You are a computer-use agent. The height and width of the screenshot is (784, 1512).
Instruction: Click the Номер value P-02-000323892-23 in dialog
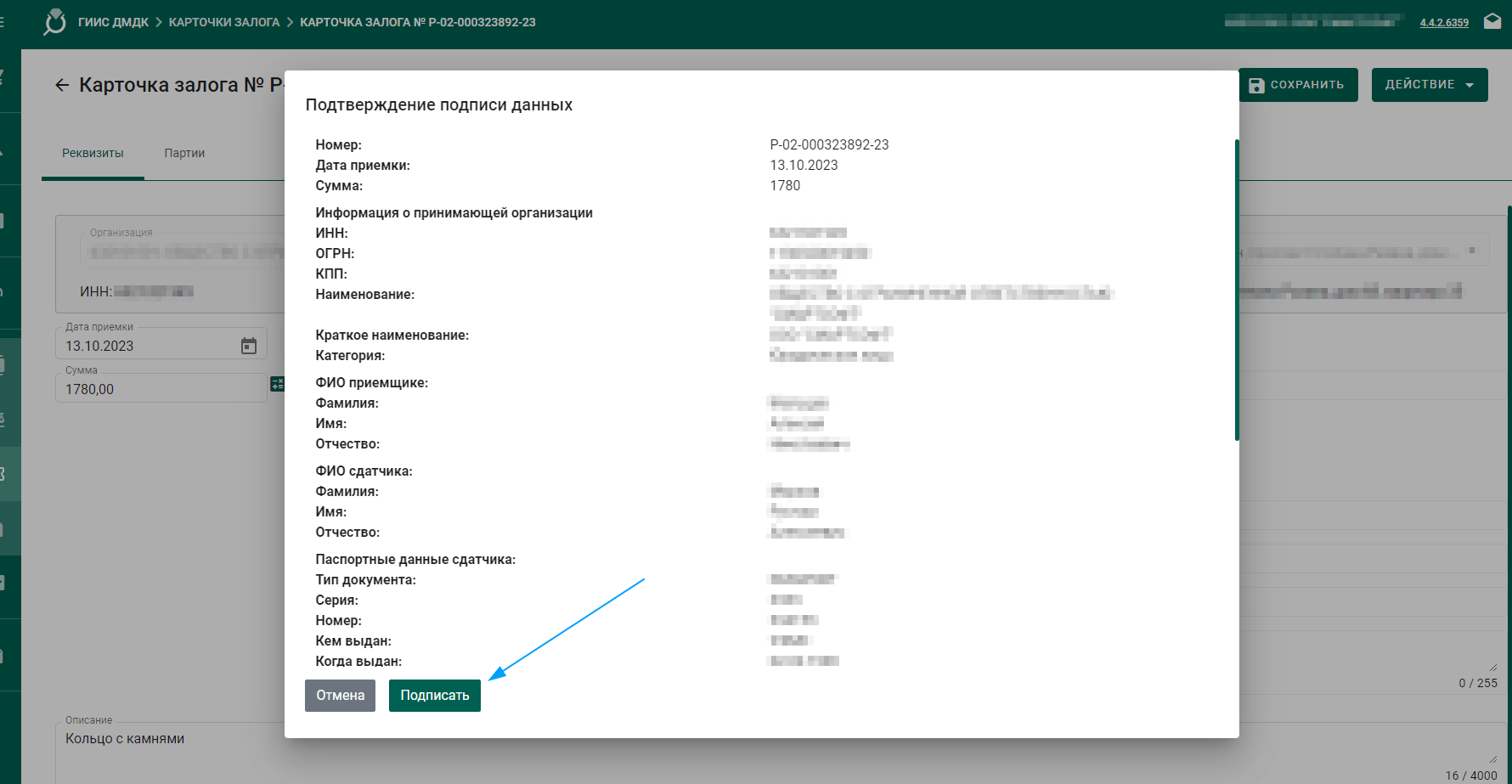coord(829,144)
